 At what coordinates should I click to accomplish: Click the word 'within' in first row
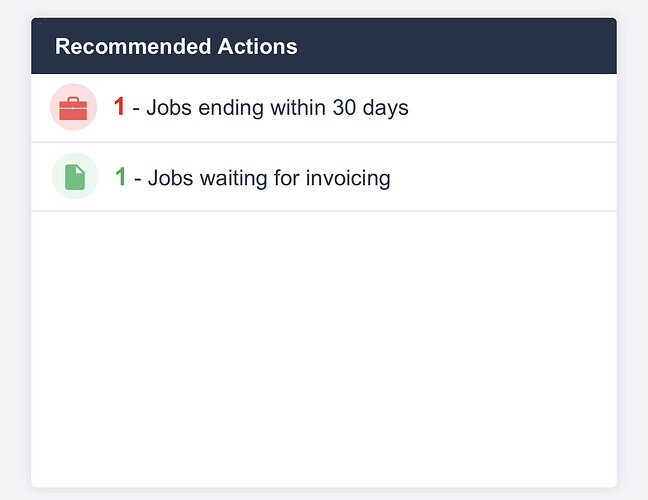(298, 107)
